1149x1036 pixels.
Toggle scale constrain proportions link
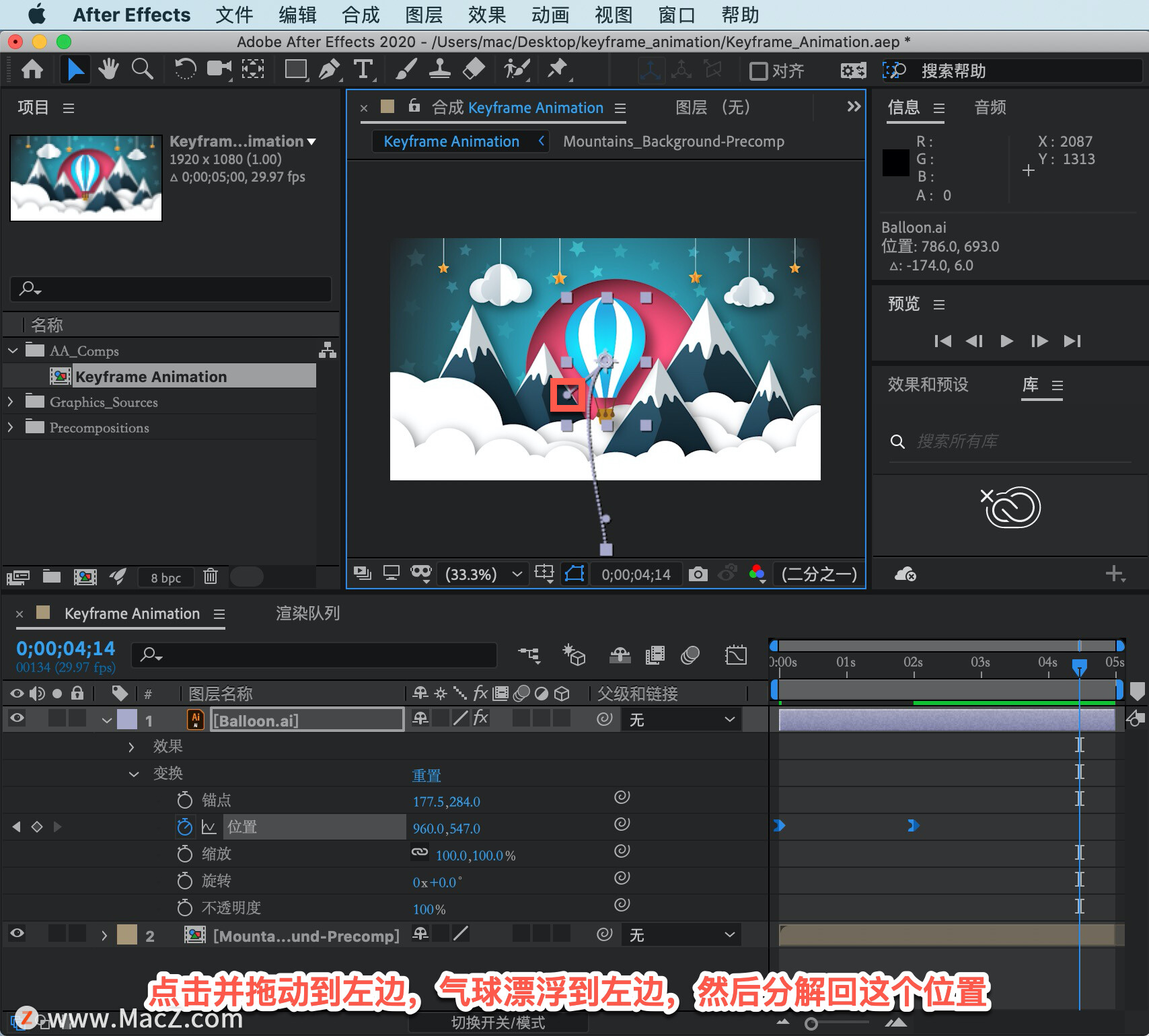pos(420,852)
